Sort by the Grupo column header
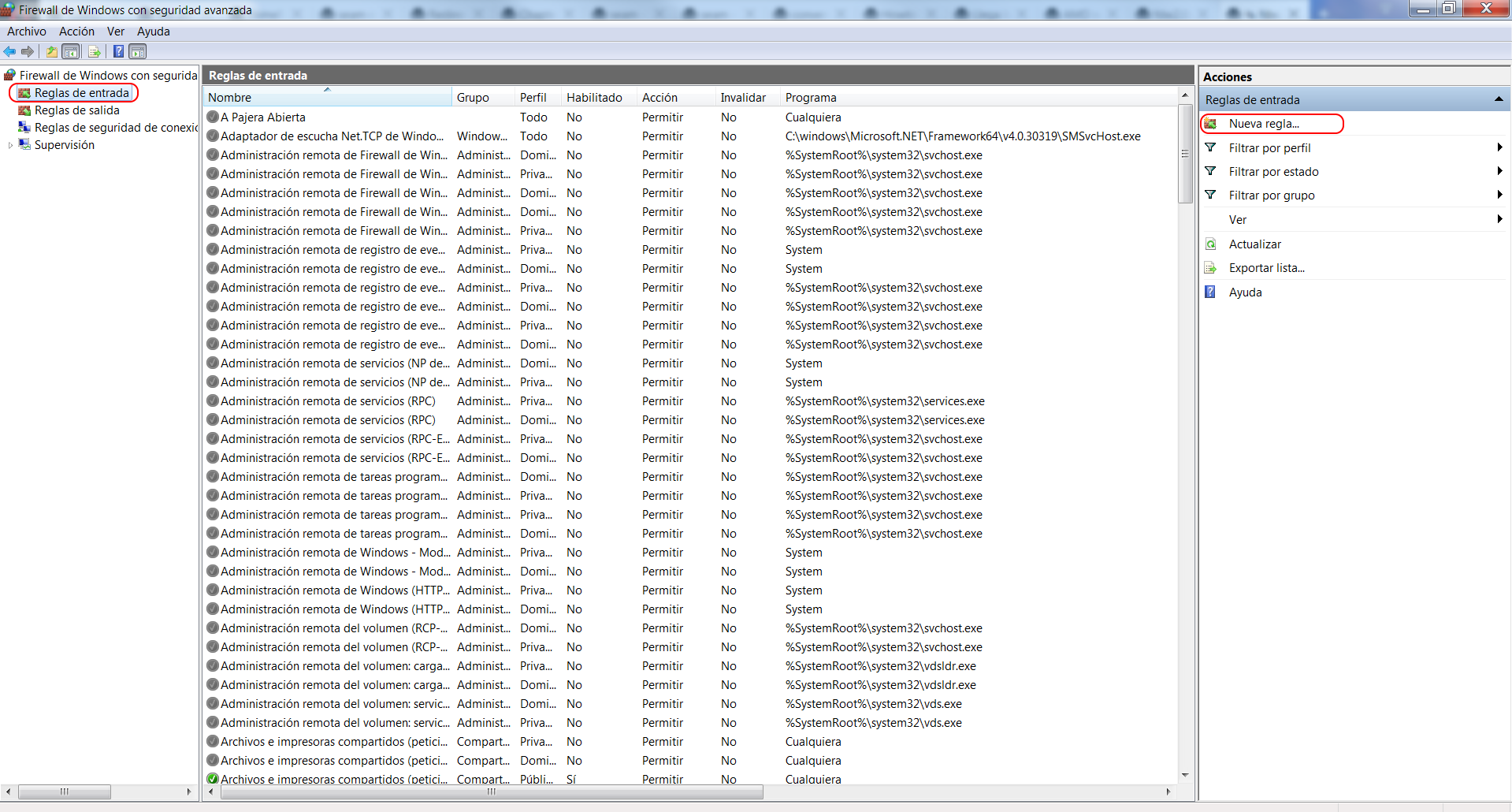Screen dimensions: 1512x812 pyautogui.click(x=484, y=97)
